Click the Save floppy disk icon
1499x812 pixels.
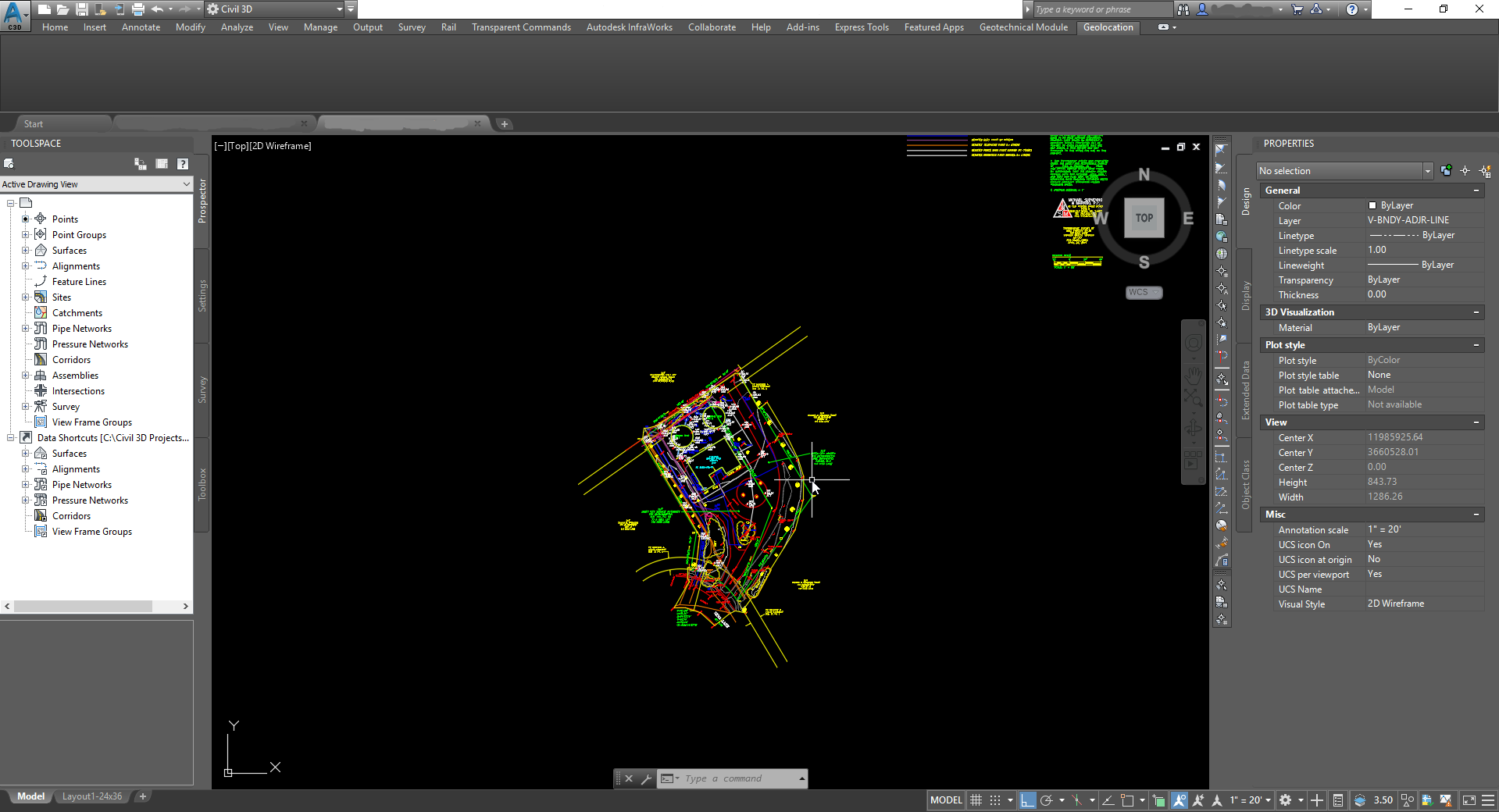tap(81, 9)
